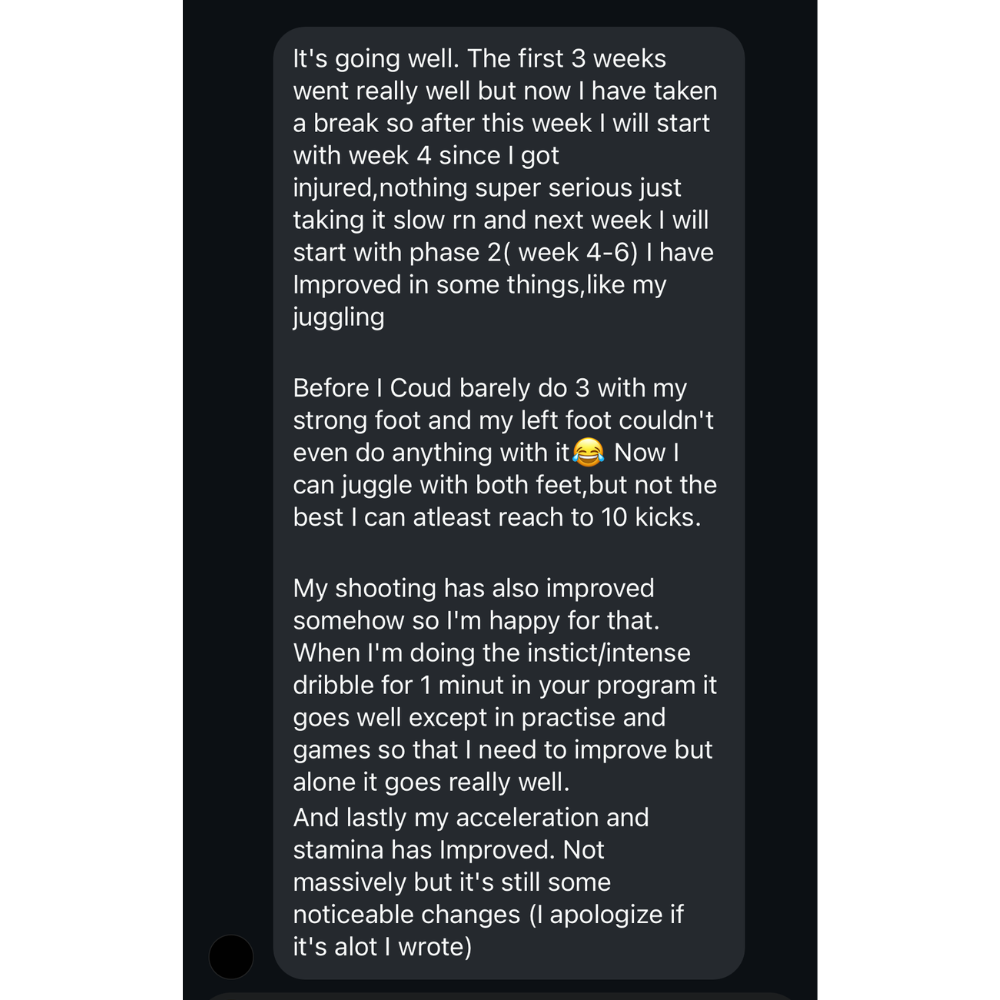
Task: Tap the "My shooting has also improved" line
Action: 473,588
